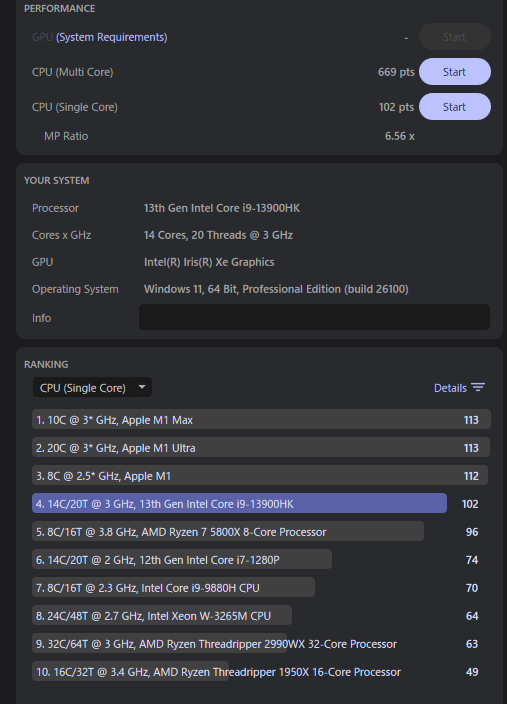Open the Details link in Ranking
Image resolution: width=507 pixels, height=704 pixels.
(x=450, y=388)
